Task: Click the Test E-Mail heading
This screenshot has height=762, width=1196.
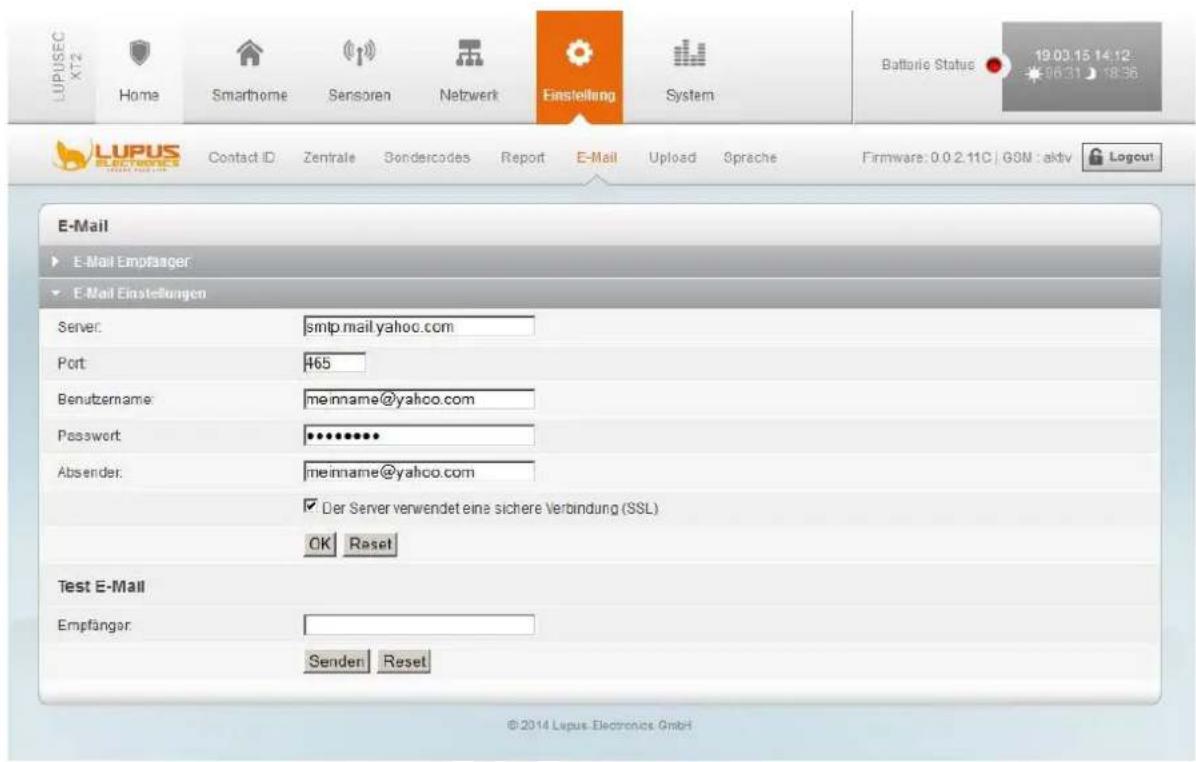Action: (101, 587)
